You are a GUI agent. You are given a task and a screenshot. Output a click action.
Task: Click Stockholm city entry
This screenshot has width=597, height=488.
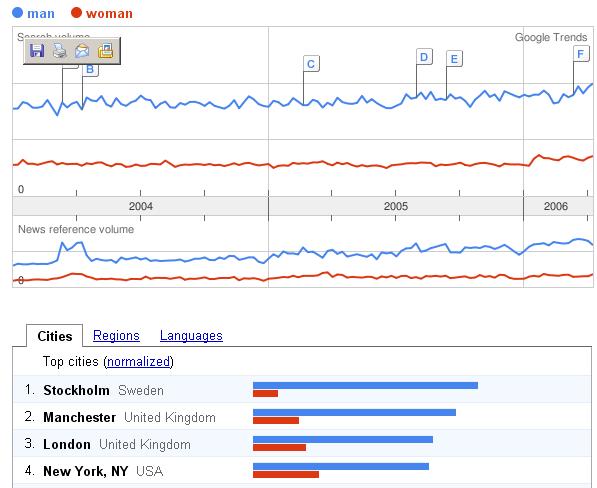(x=77, y=391)
